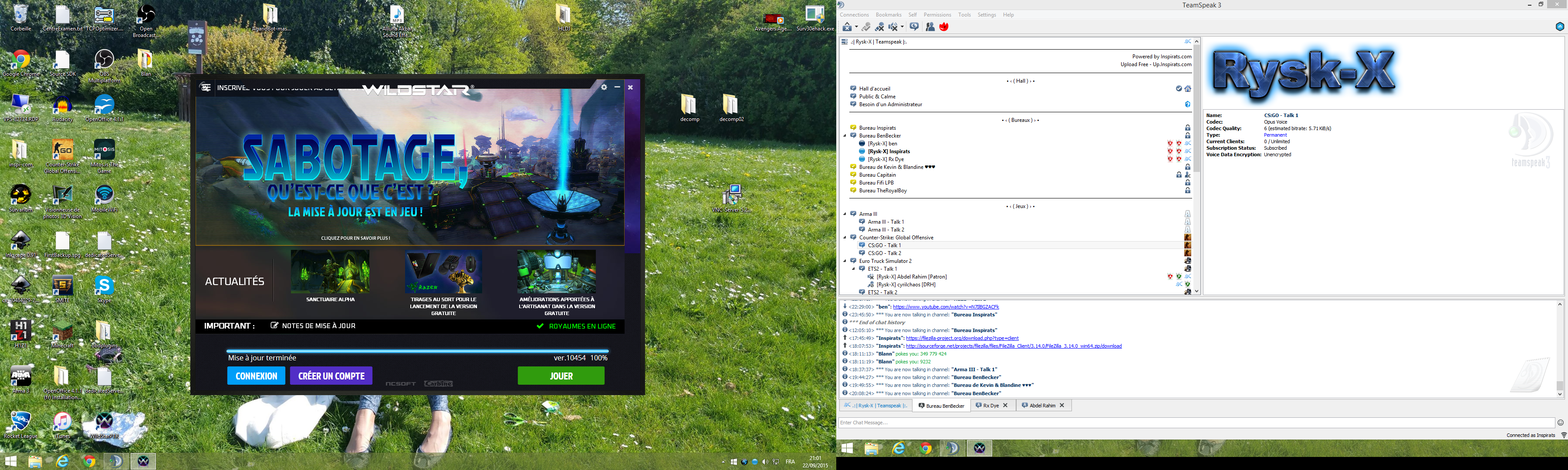Open File Explorer on the right monitor taskbar

click(x=872, y=449)
